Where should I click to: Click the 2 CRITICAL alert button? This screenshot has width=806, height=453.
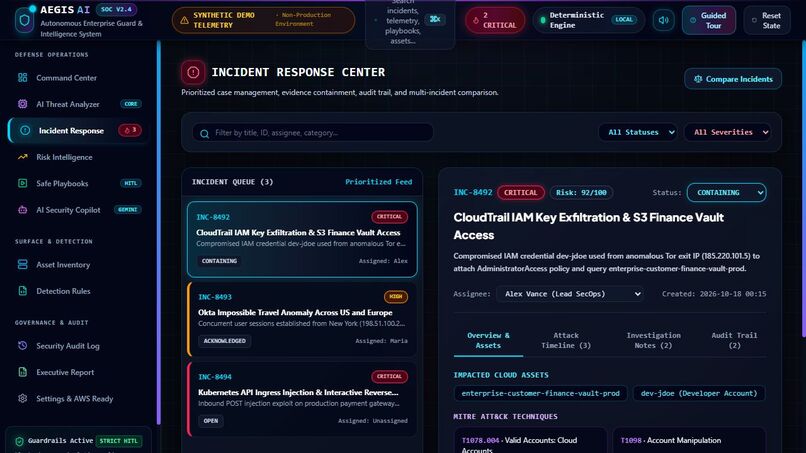tap(495, 21)
